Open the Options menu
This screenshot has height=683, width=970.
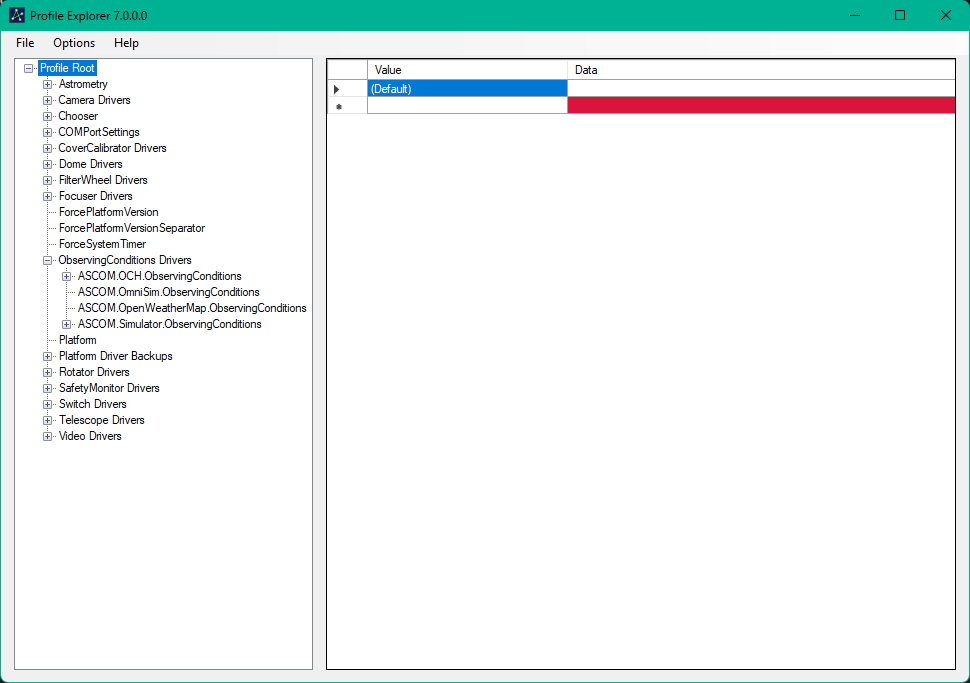point(74,43)
